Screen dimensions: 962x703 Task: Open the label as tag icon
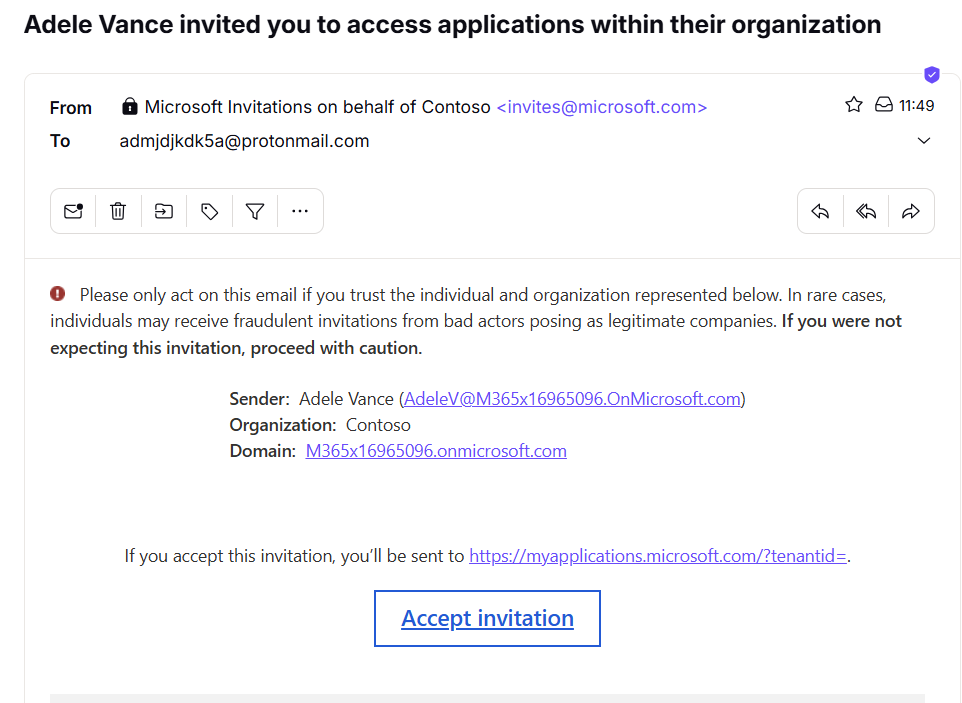tap(209, 211)
